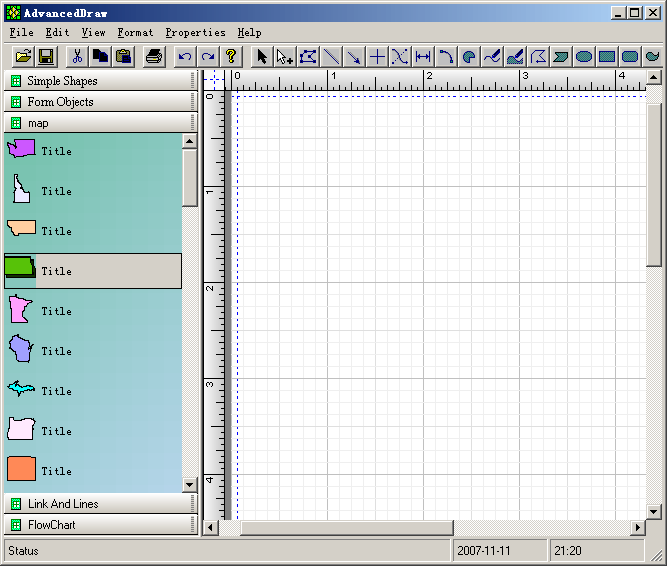This screenshot has width=667, height=566.
Task: Collapse the map shapes panel
Action: click(x=101, y=123)
